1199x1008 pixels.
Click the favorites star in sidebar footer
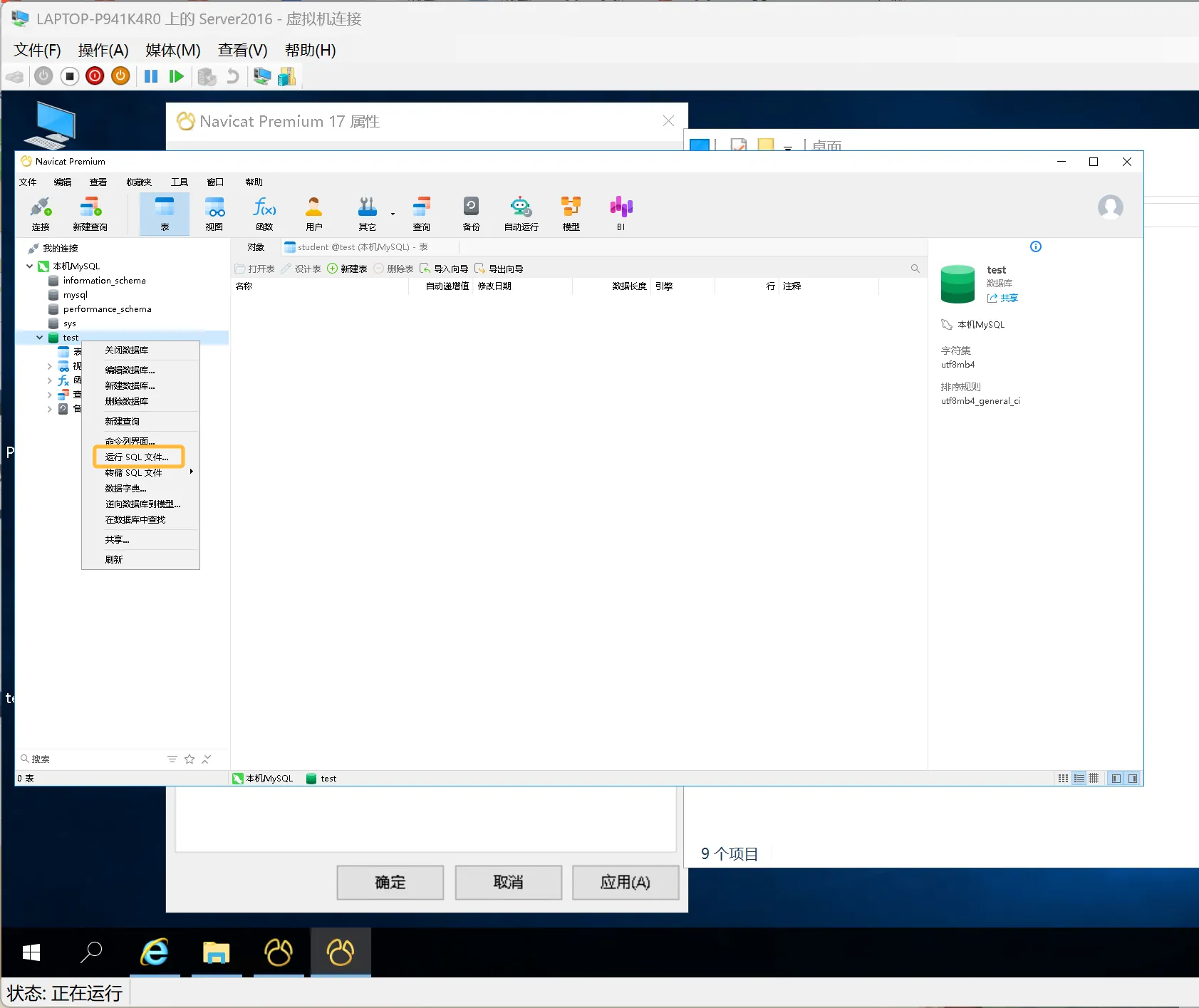pos(190,759)
